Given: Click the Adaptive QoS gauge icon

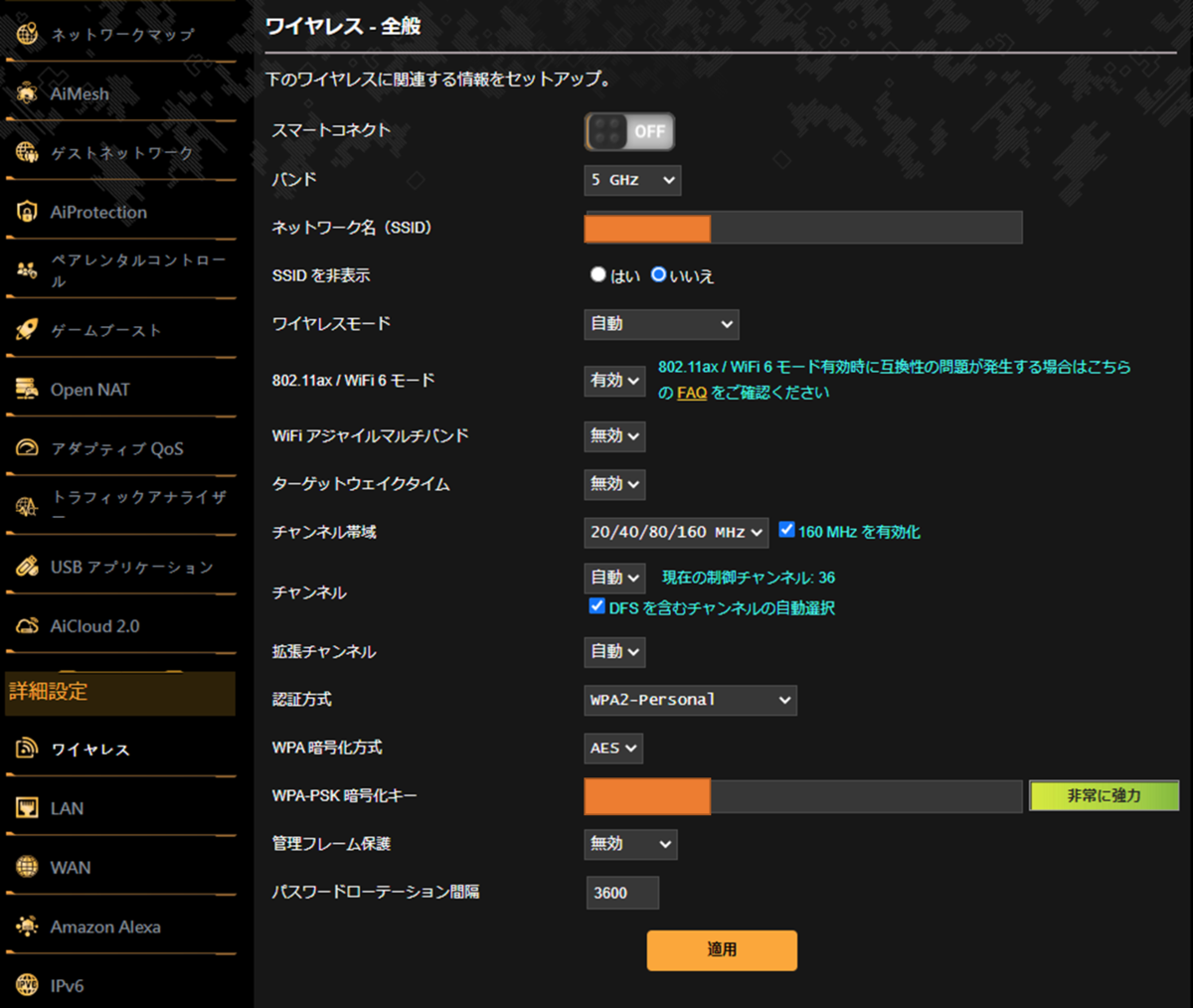Looking at the screenshot, I should point(27,448).
